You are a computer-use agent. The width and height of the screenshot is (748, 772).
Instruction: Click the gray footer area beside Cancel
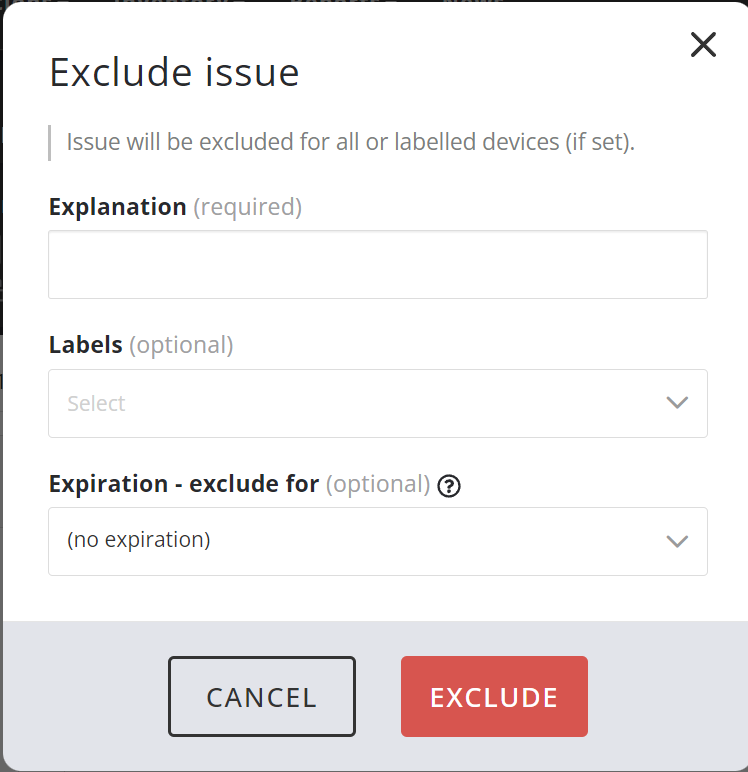click(85, 696)
